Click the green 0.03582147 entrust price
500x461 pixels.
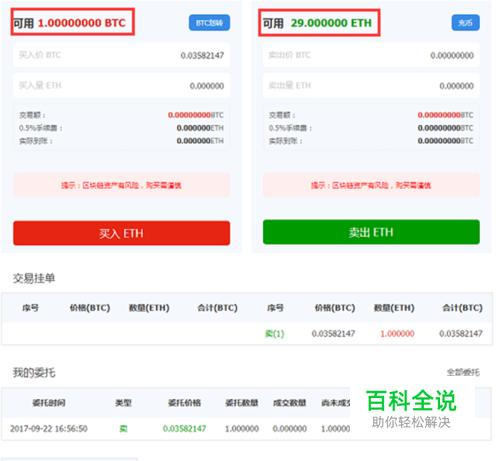pos(184,428)
